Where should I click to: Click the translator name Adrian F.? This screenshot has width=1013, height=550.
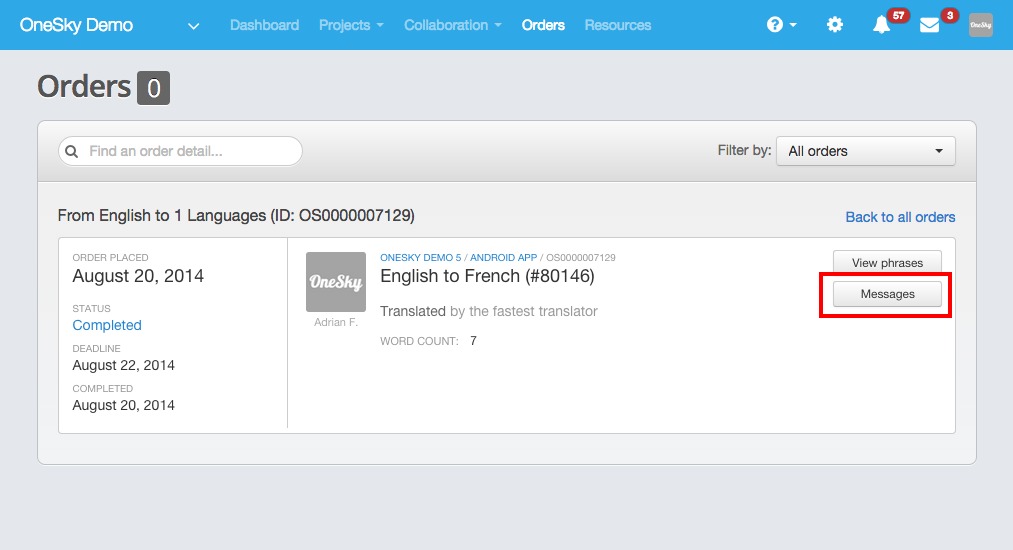pos(336,322)
